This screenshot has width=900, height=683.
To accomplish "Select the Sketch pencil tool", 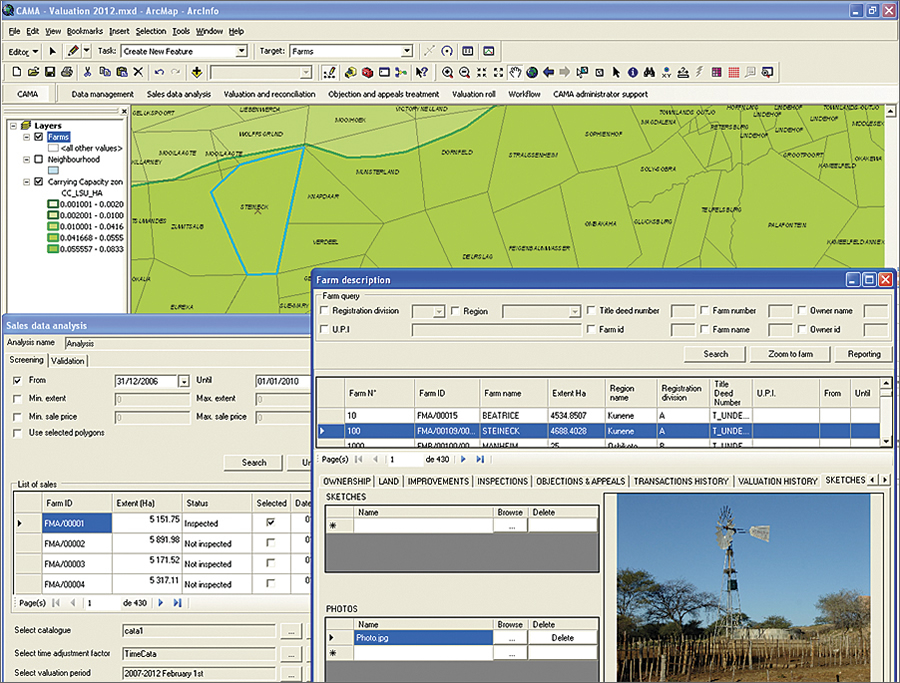I will tap(72, 51).
